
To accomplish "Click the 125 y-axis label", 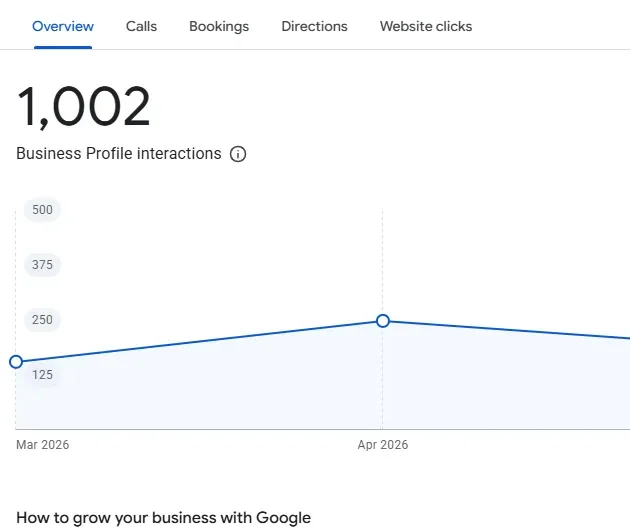I will [42, 375].
